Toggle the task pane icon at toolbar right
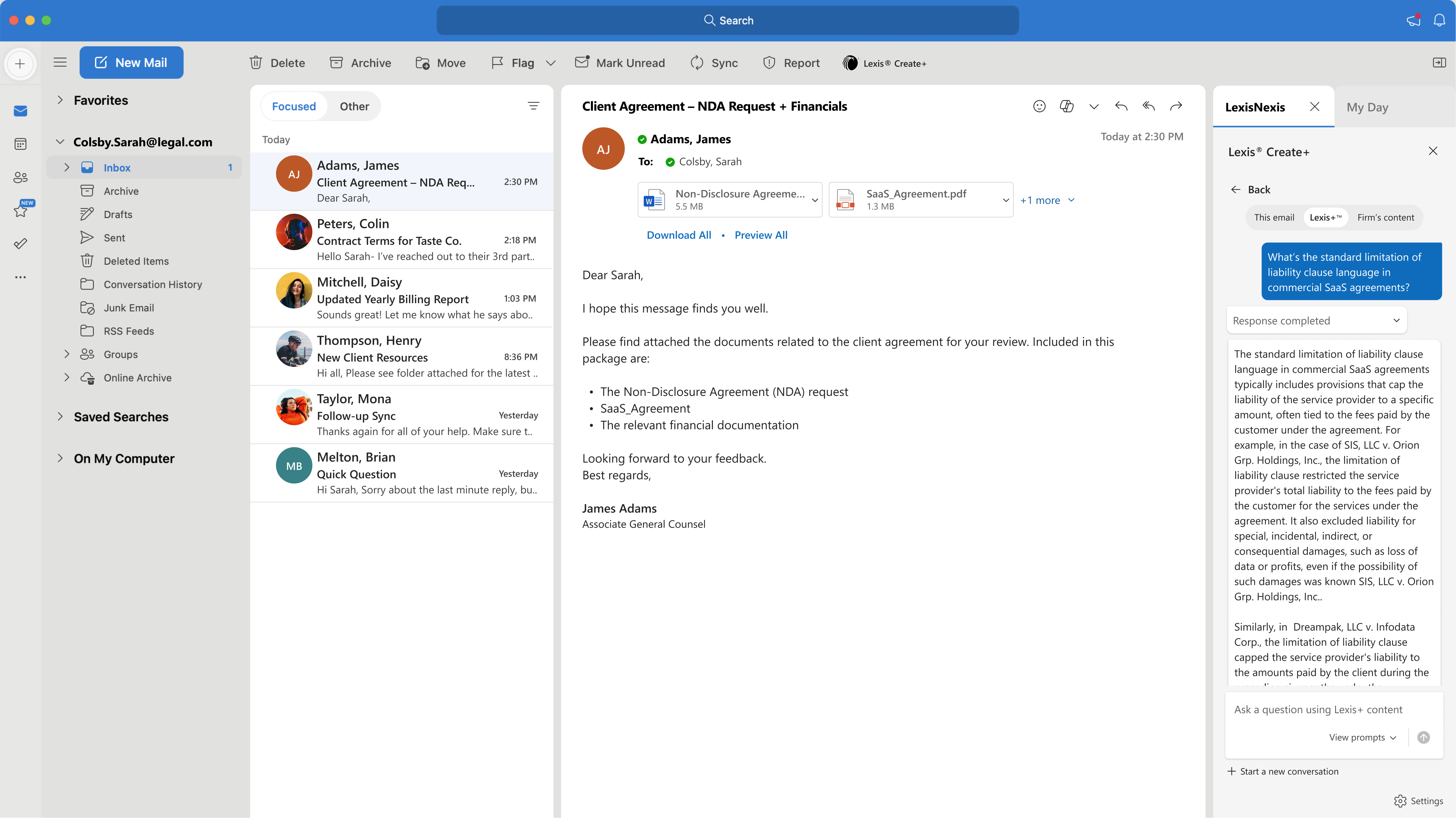 click(1439, 63)
